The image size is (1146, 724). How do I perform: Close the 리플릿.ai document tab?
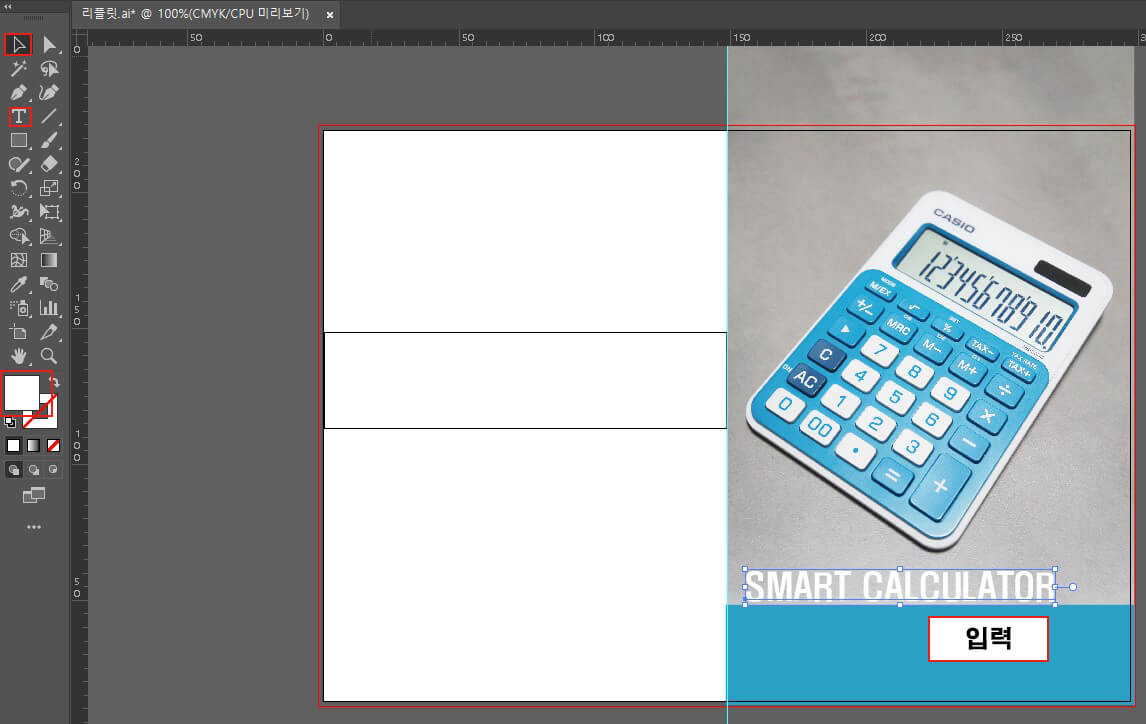click(x=330, y=15)
